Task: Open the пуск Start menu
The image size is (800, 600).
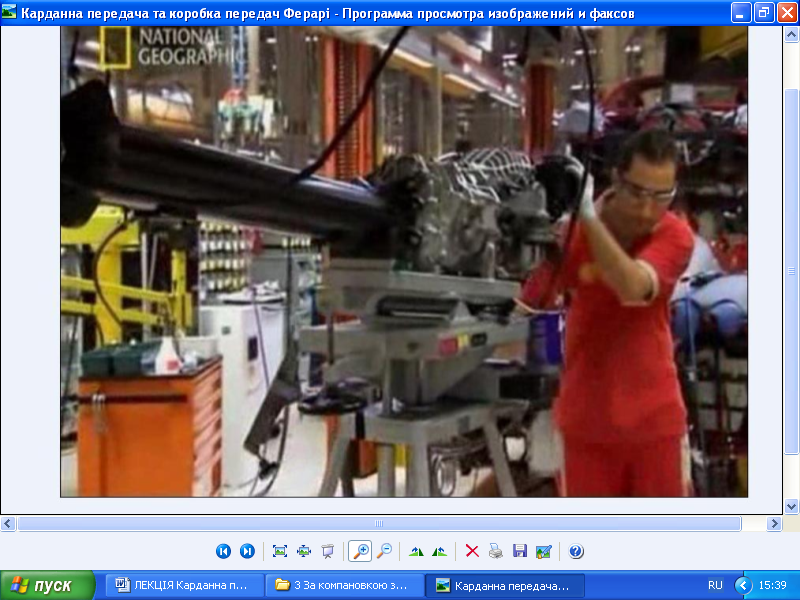Action: click(x=47, y=585)
